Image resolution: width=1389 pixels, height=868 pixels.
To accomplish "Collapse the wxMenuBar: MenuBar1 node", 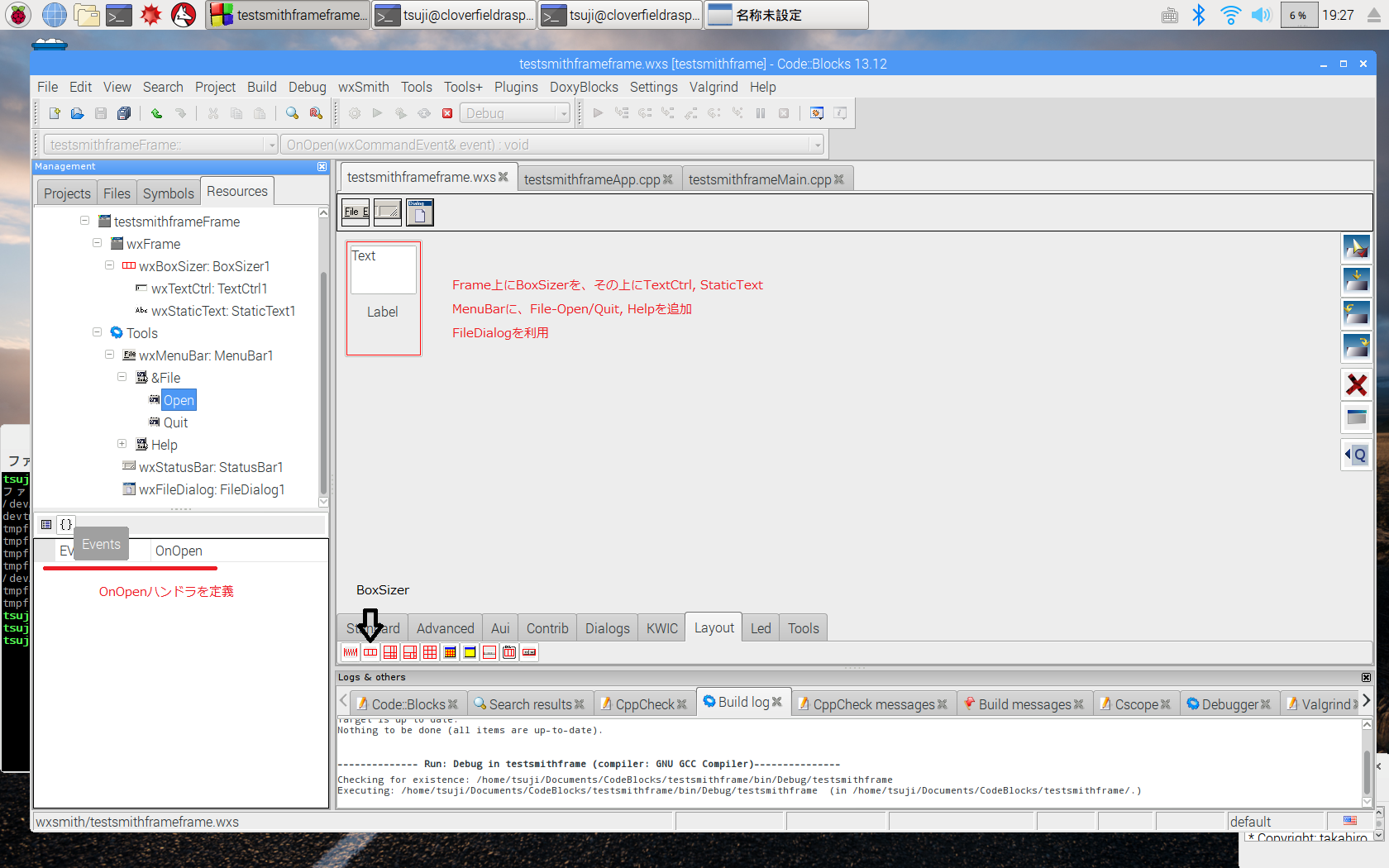I will [x=109, y=355].
